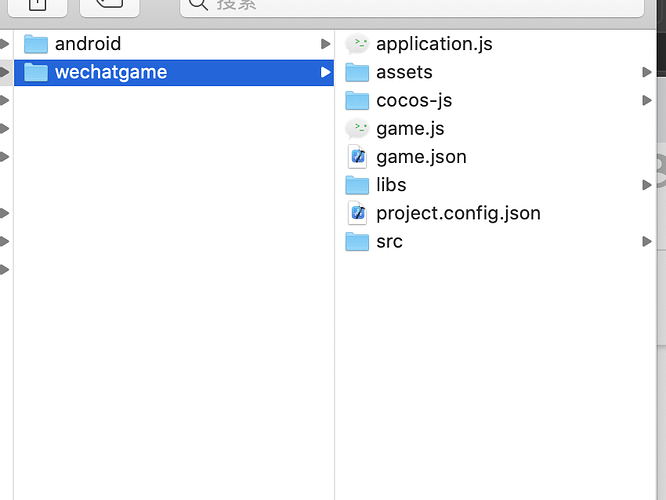Click the game.json file icon
This screenshot has width=666, height=500.
click(358, 157)
